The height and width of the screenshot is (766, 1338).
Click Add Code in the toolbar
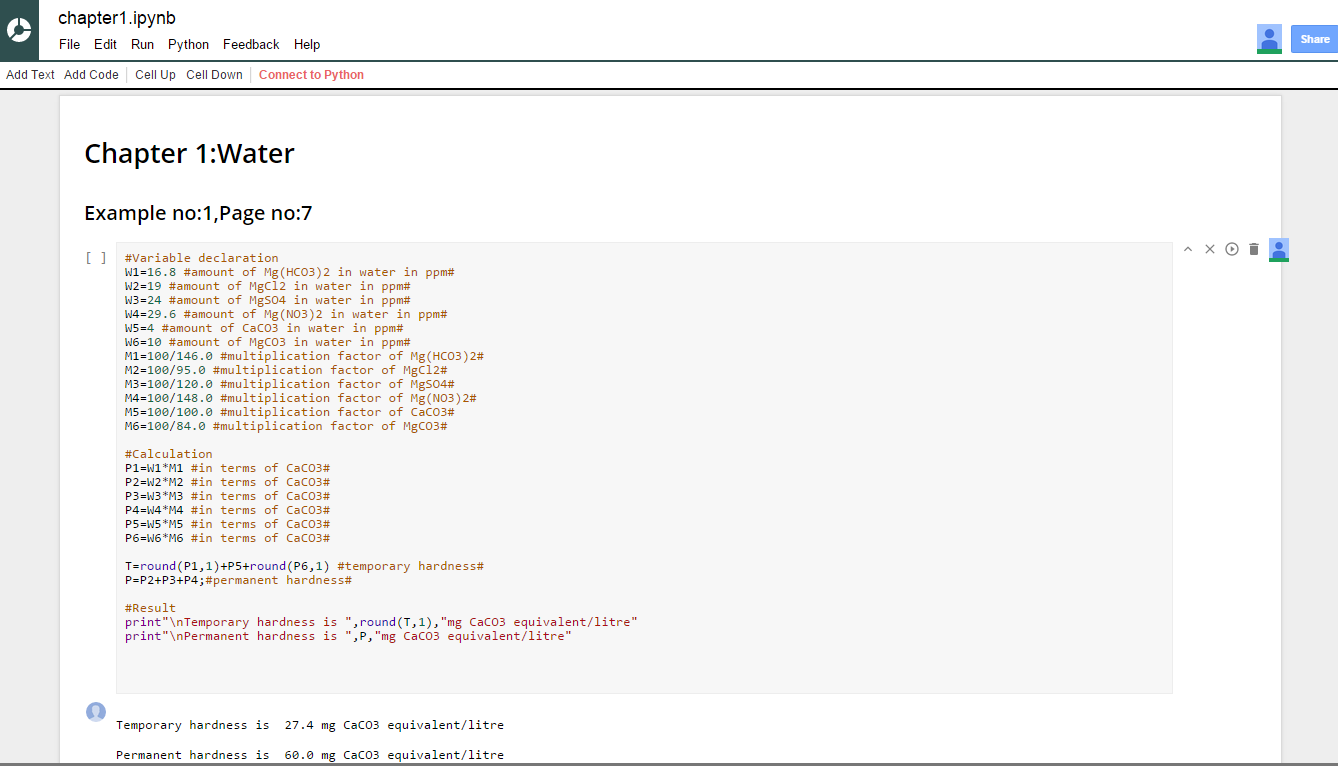(91, 75)
